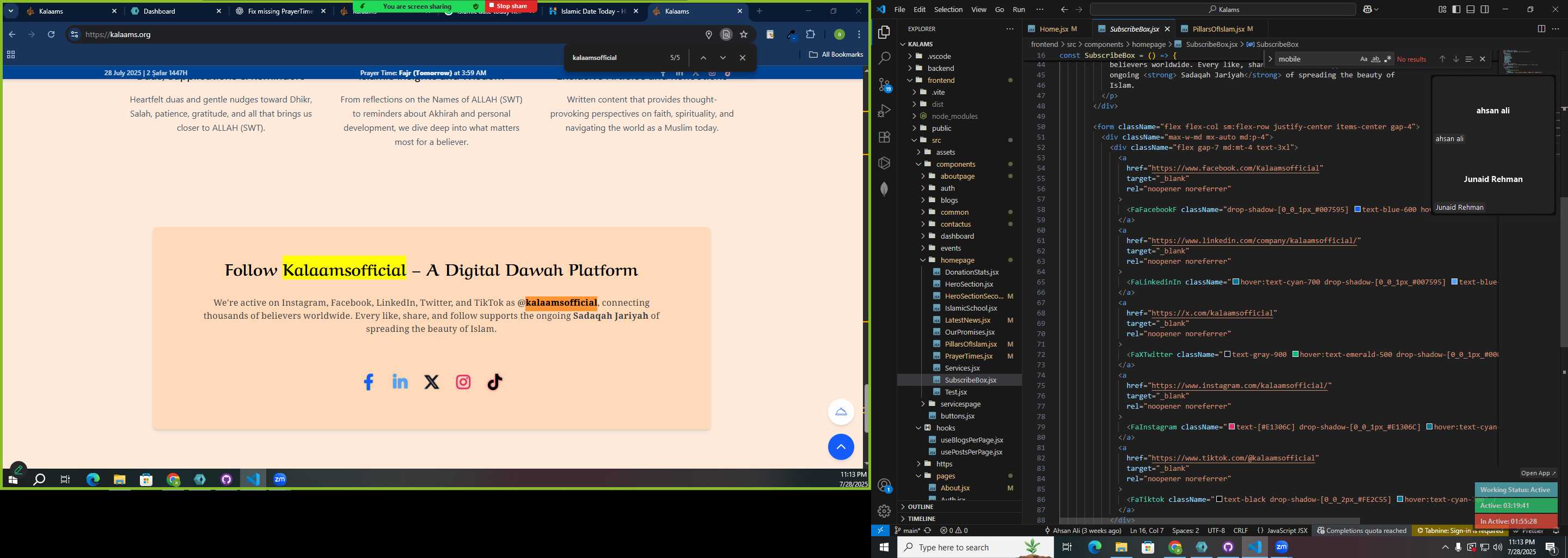This screenshot has width=1568, height=558.
Task: Toggle Find in Selection in find widget
Action: [x=1468, y=59]
